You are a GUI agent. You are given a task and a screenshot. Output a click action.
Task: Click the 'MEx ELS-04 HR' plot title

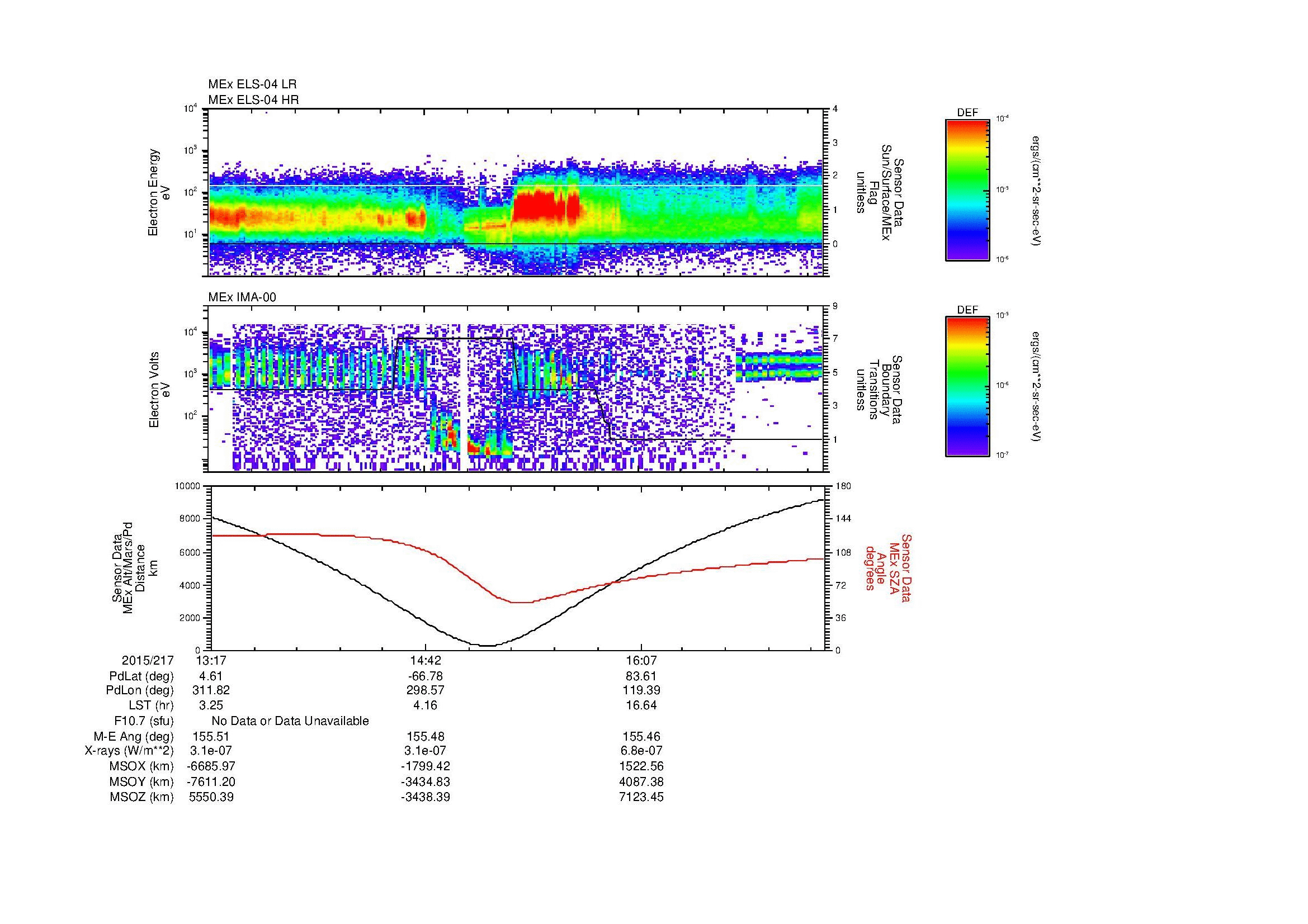click(253, 99)
